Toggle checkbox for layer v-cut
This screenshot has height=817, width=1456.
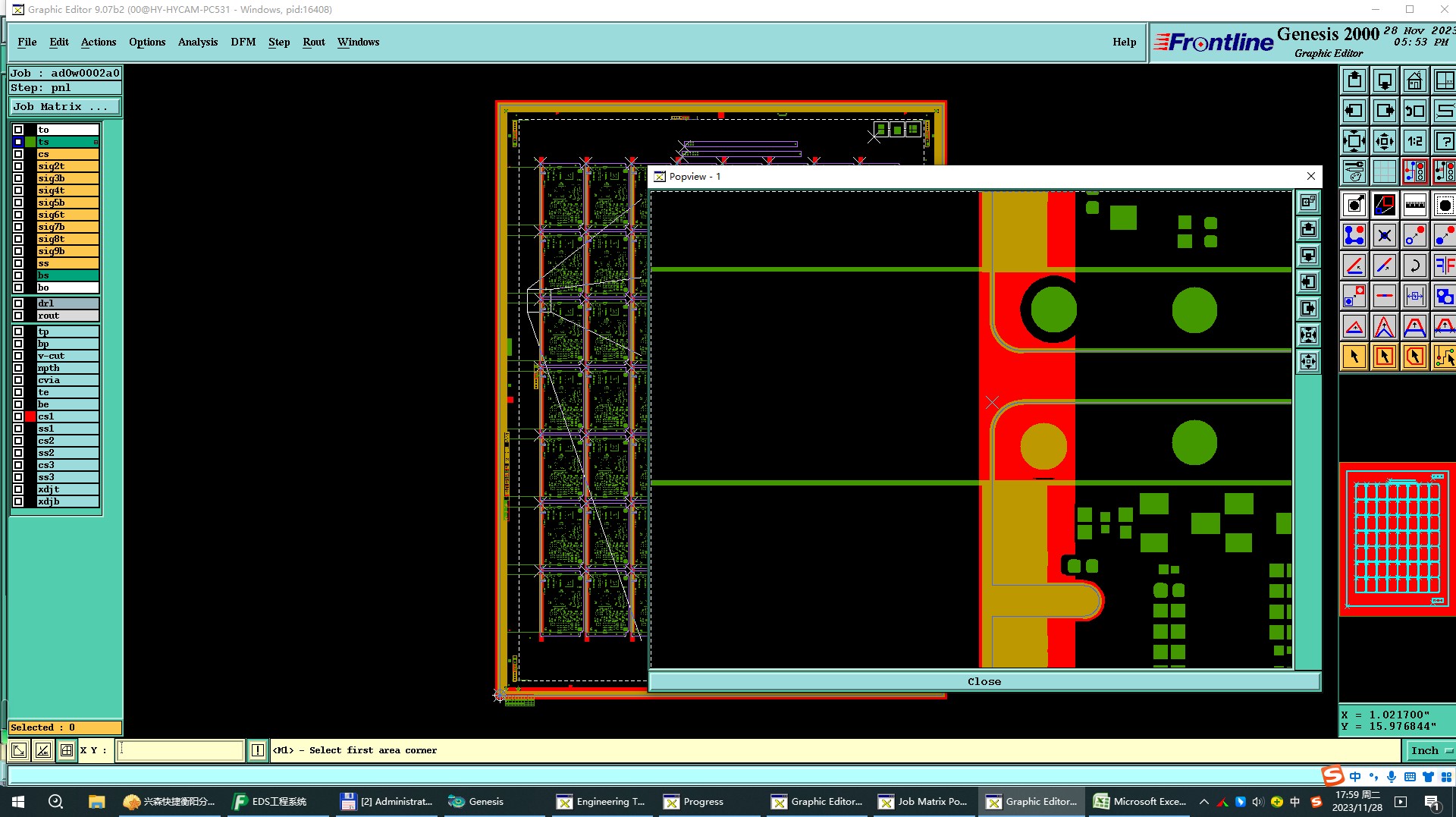point(18,356)
